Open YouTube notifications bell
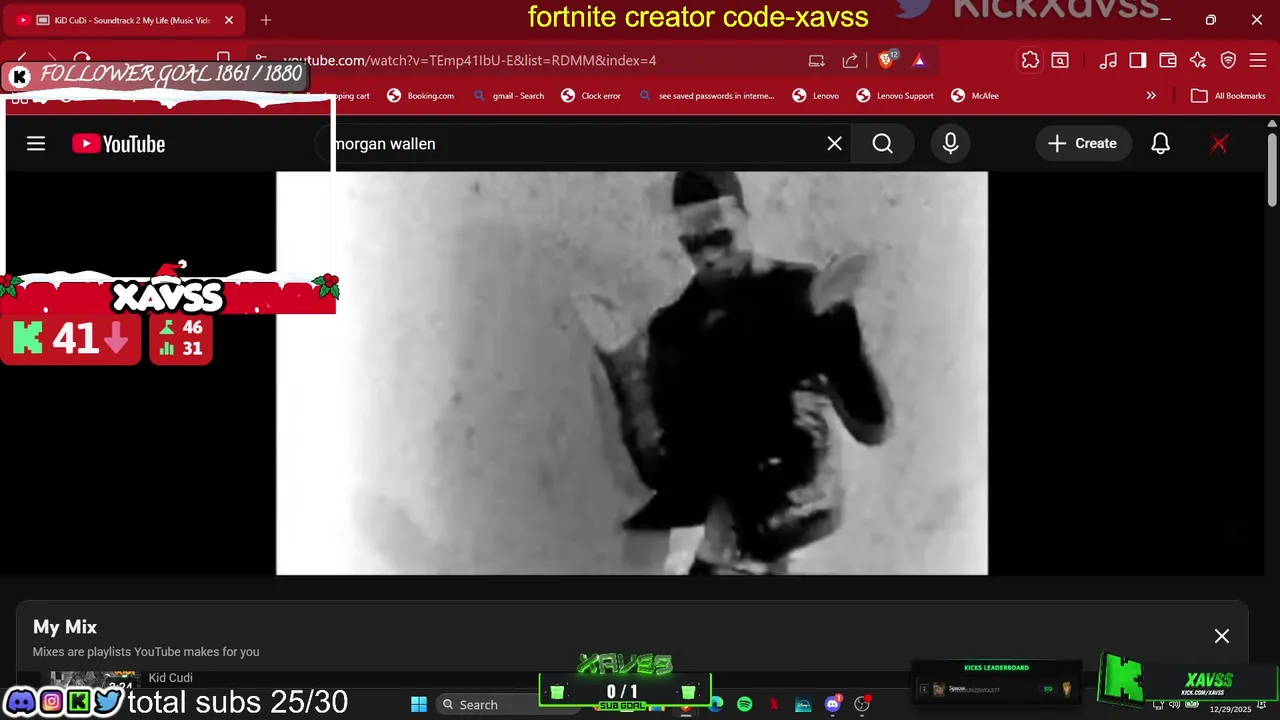This screenshot has height=720, width=1280. point(1160,144)
